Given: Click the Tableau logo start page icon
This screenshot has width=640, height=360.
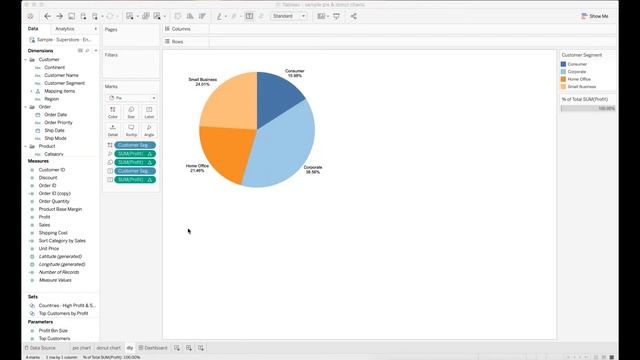Looking at the screenshot, I should 30,16.
